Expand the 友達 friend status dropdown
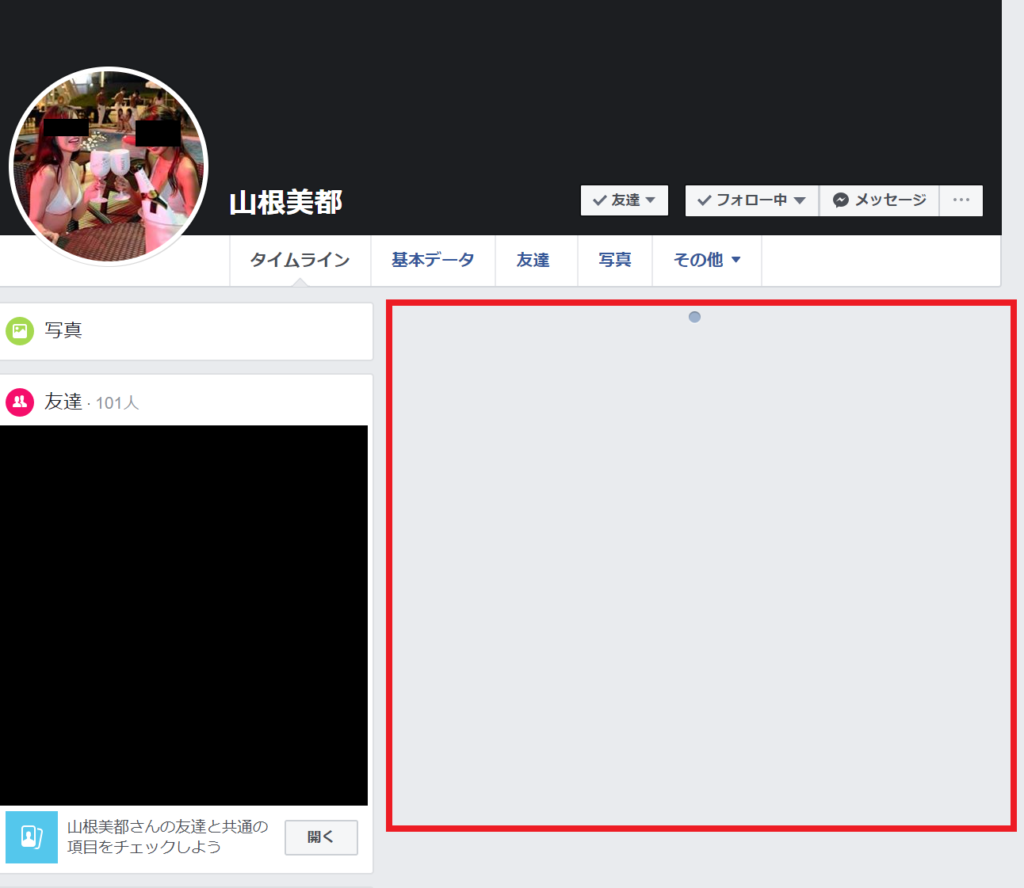Screen dimensions: 1024x888 tap(624, 200)
